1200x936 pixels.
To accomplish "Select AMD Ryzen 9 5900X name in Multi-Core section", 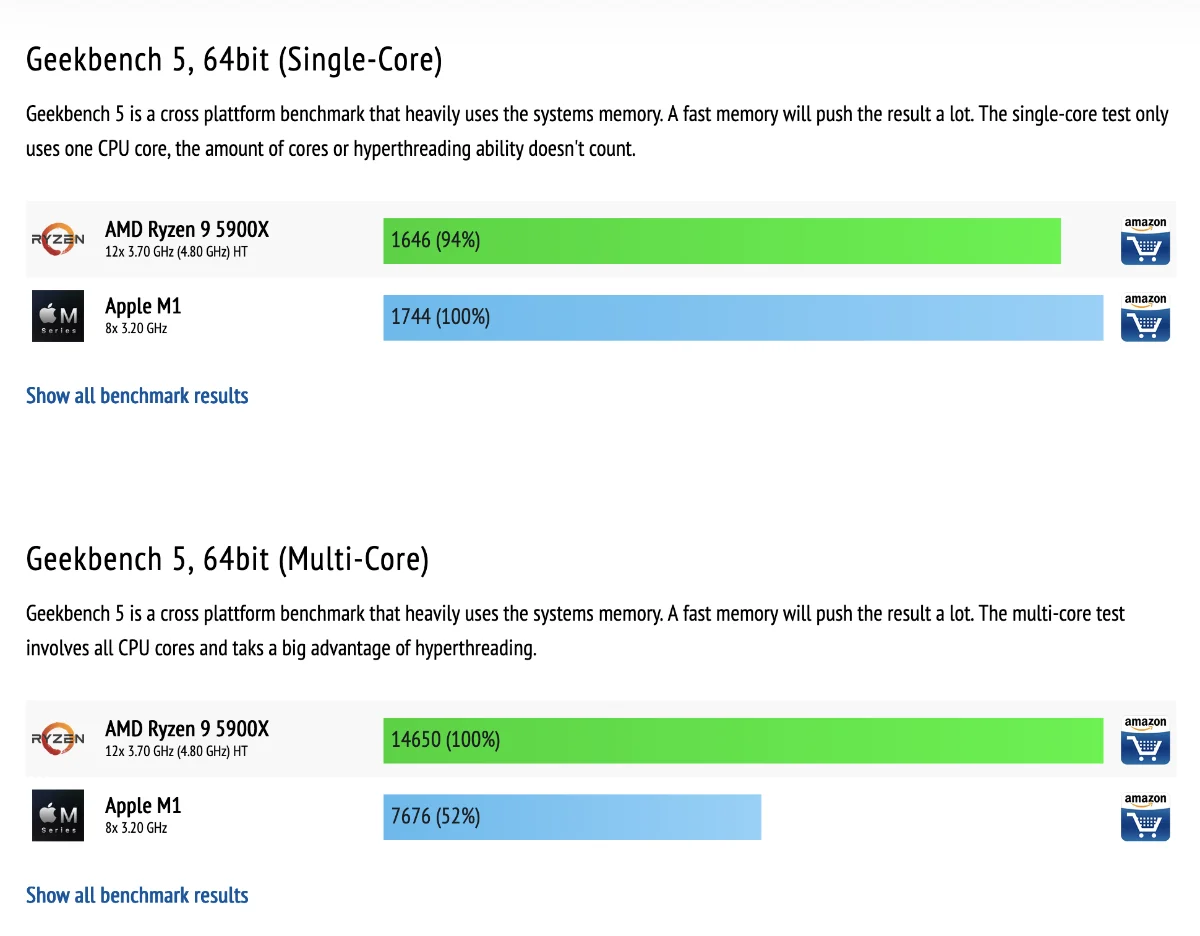I will [x=187, y=729].
